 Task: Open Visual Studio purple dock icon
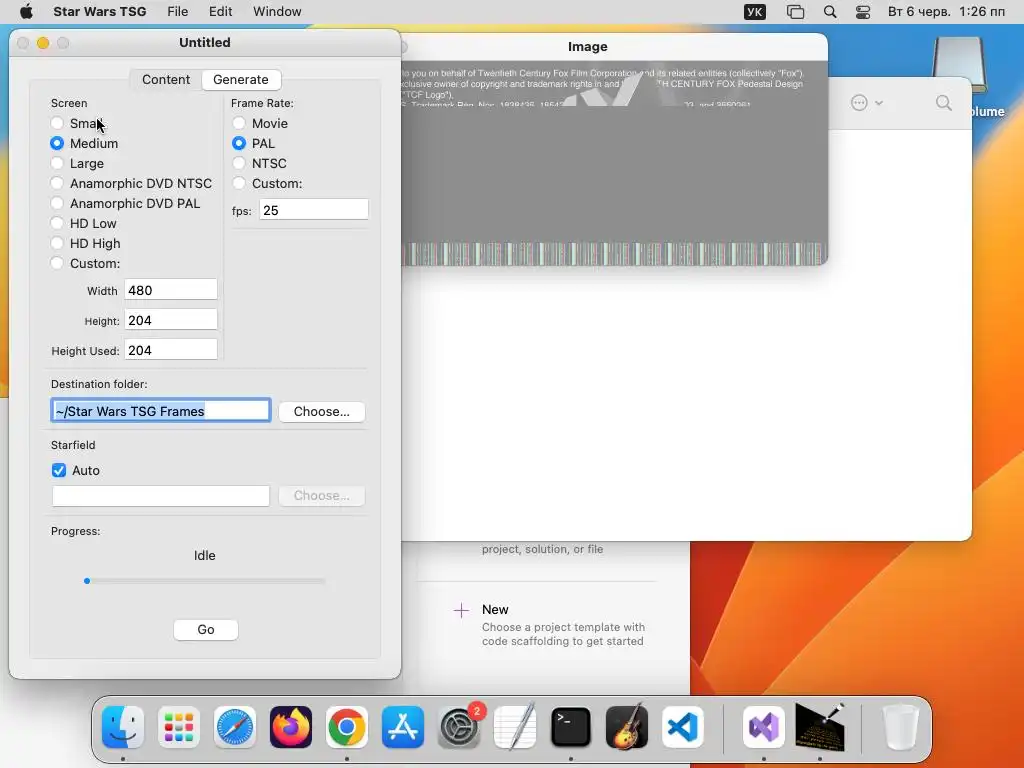[763, 727]
